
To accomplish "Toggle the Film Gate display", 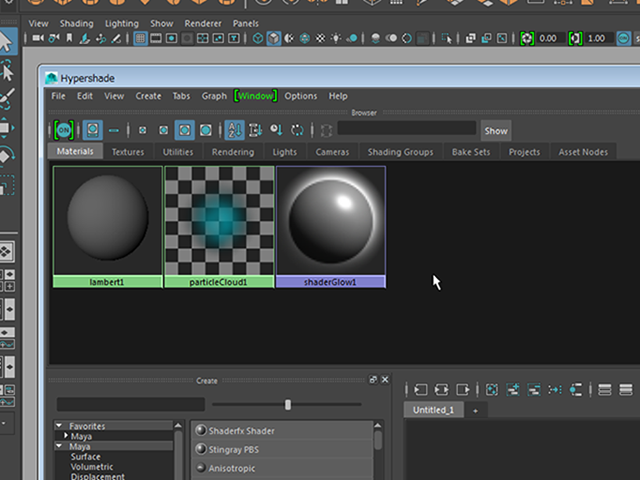I will click(156, 38).
